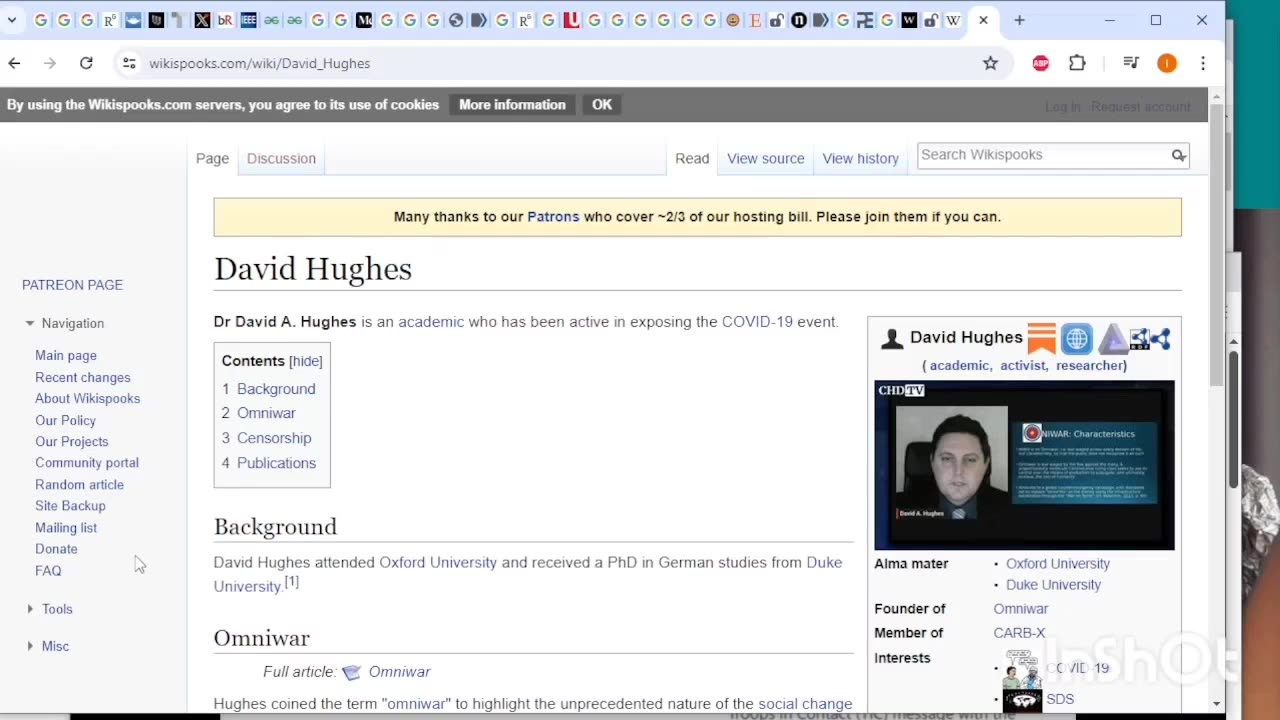Click the small icon before Omniwar full article

pos(351,672)
